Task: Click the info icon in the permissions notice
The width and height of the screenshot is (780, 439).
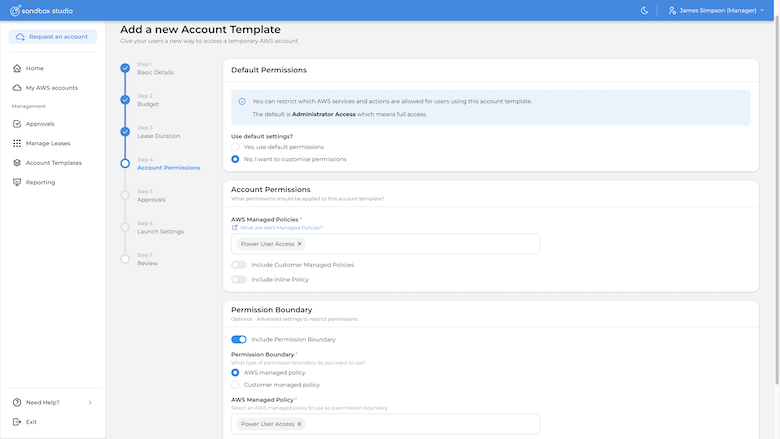Action: [242, 101]
